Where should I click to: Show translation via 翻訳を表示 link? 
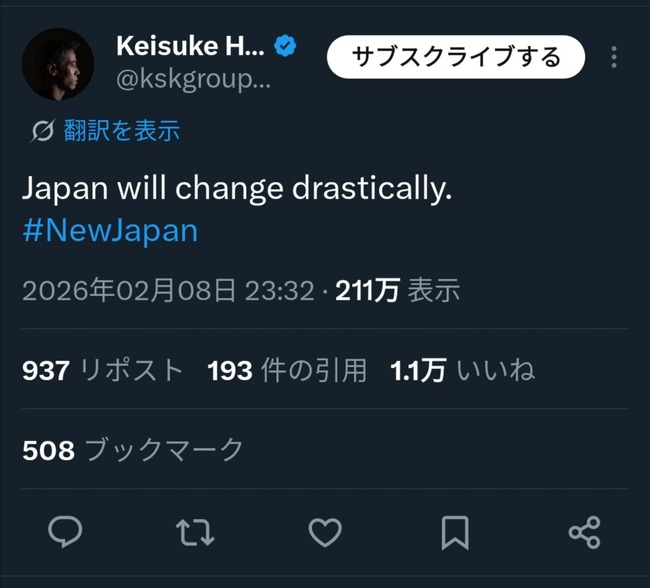click(122, 131)
